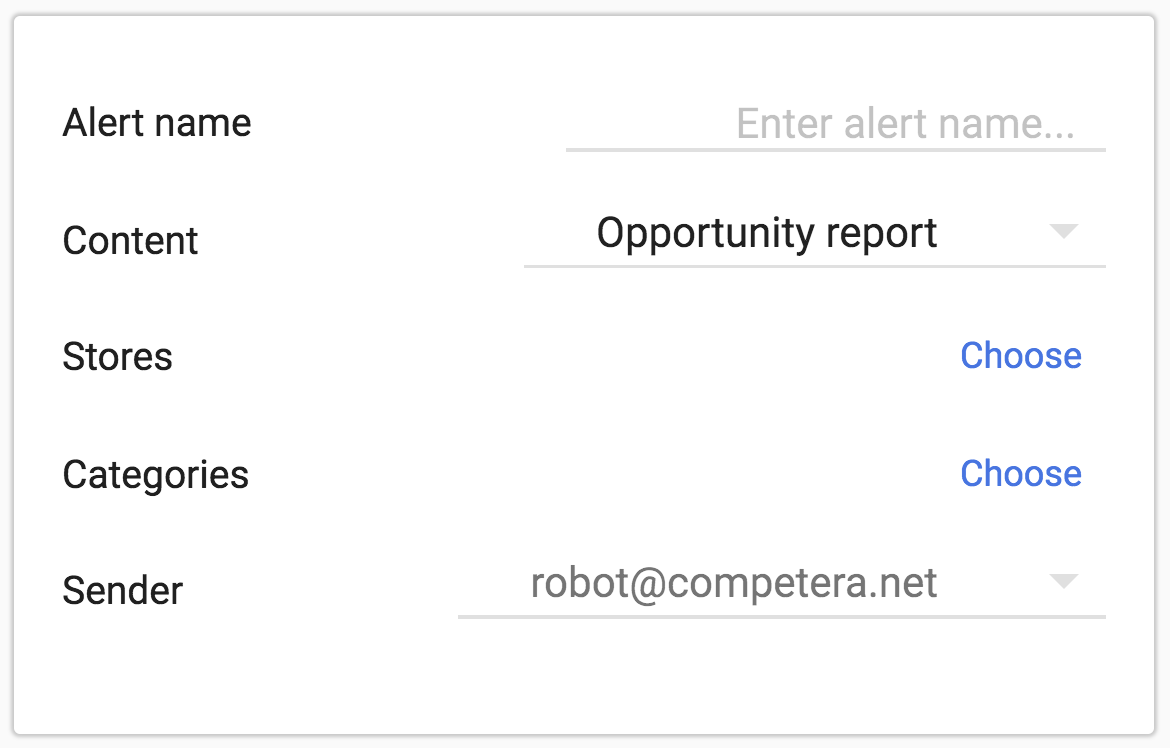Click the "Alert name" label
Image resolution: width=1170 pixels, height=748 pixels.
[157, 123]
